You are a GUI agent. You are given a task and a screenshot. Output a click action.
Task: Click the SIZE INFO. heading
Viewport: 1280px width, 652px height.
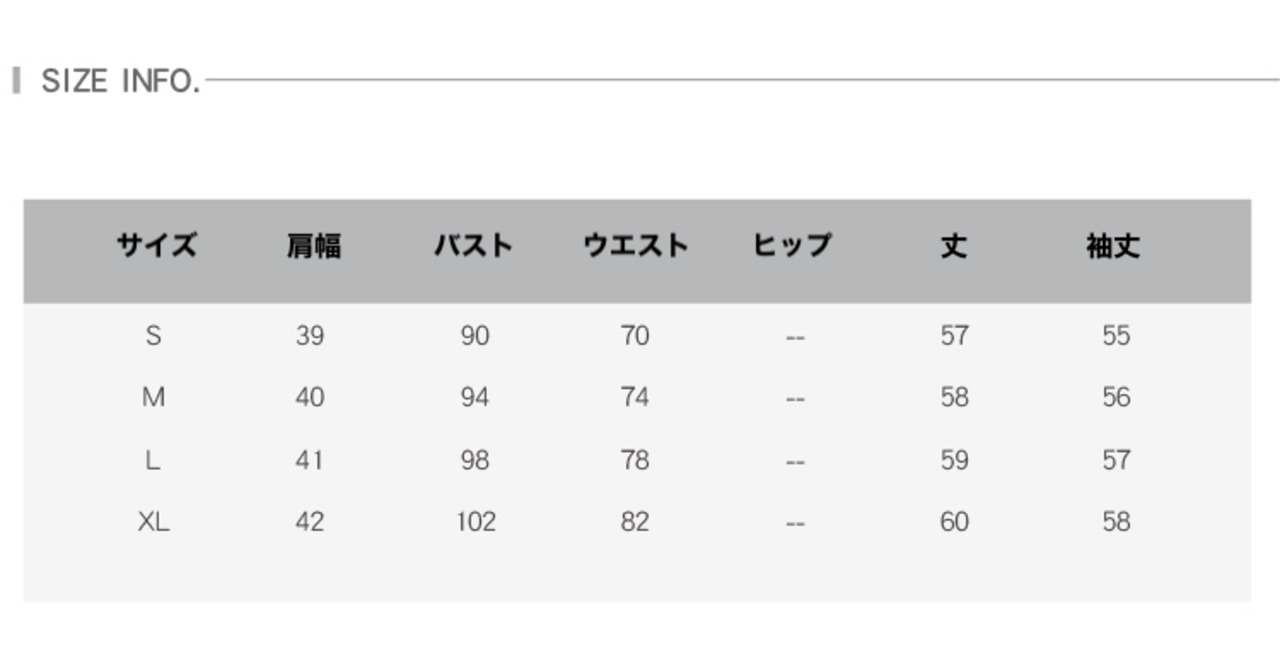point(120,80)
